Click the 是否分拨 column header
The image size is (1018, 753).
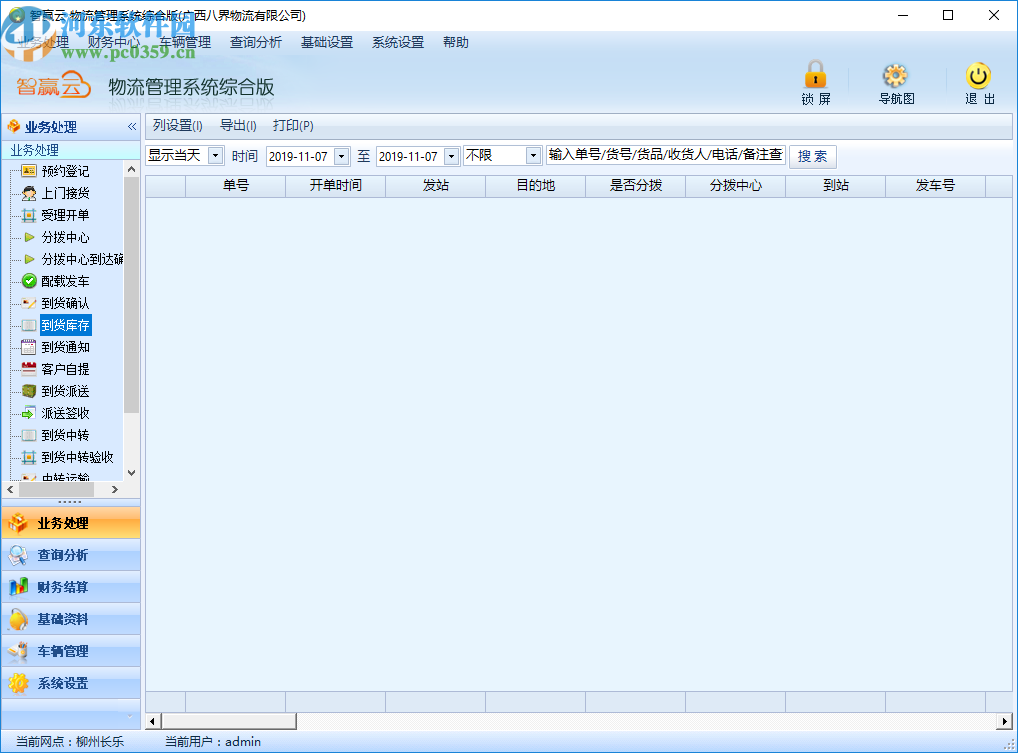tap(636, 186)
